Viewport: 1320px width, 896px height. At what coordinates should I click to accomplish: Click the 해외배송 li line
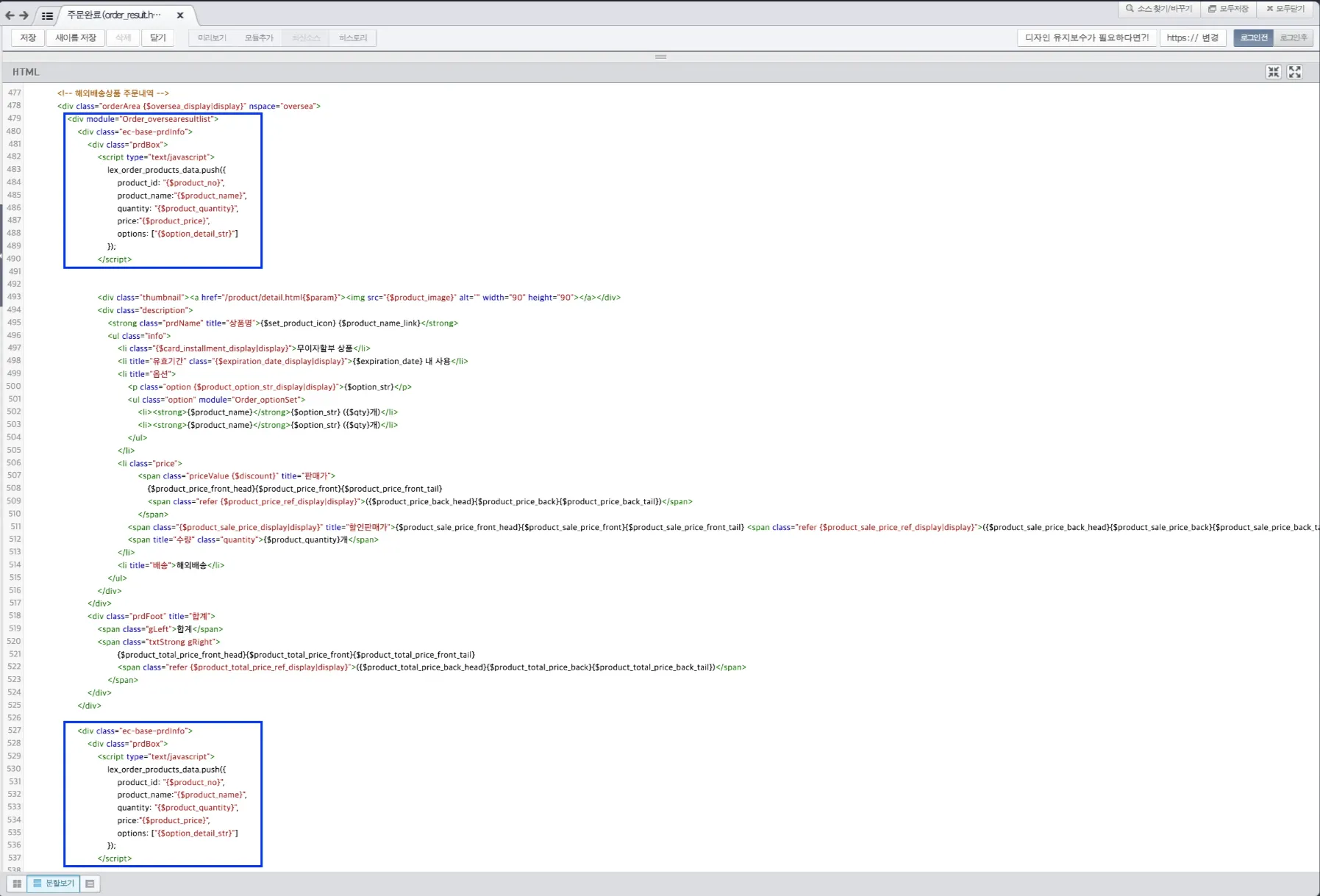(x=171, y=565)
